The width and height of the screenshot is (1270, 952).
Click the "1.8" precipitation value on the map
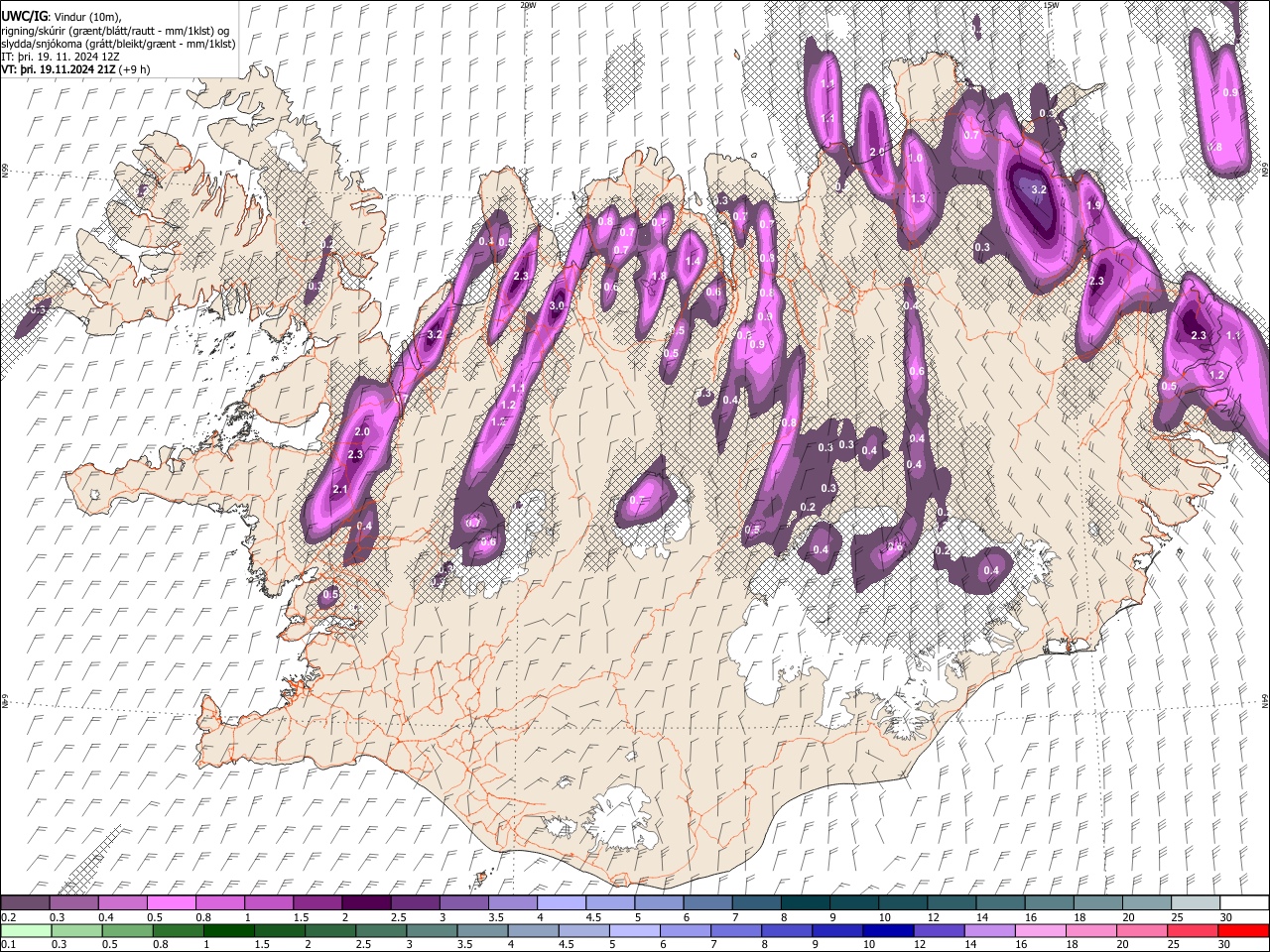click(658, 276)
